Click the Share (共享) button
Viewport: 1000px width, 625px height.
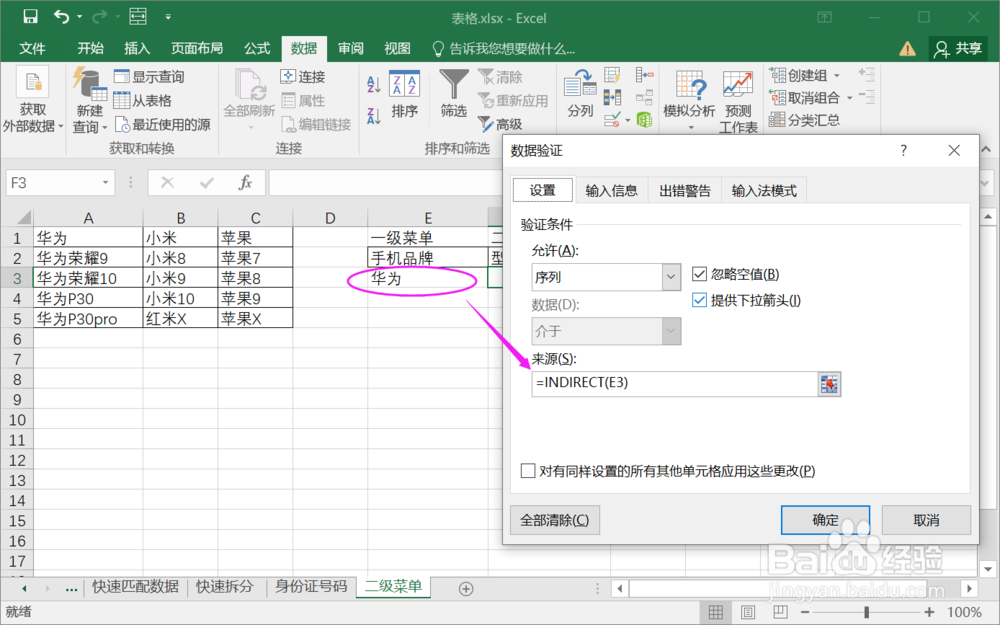click(x=958, y=48)
